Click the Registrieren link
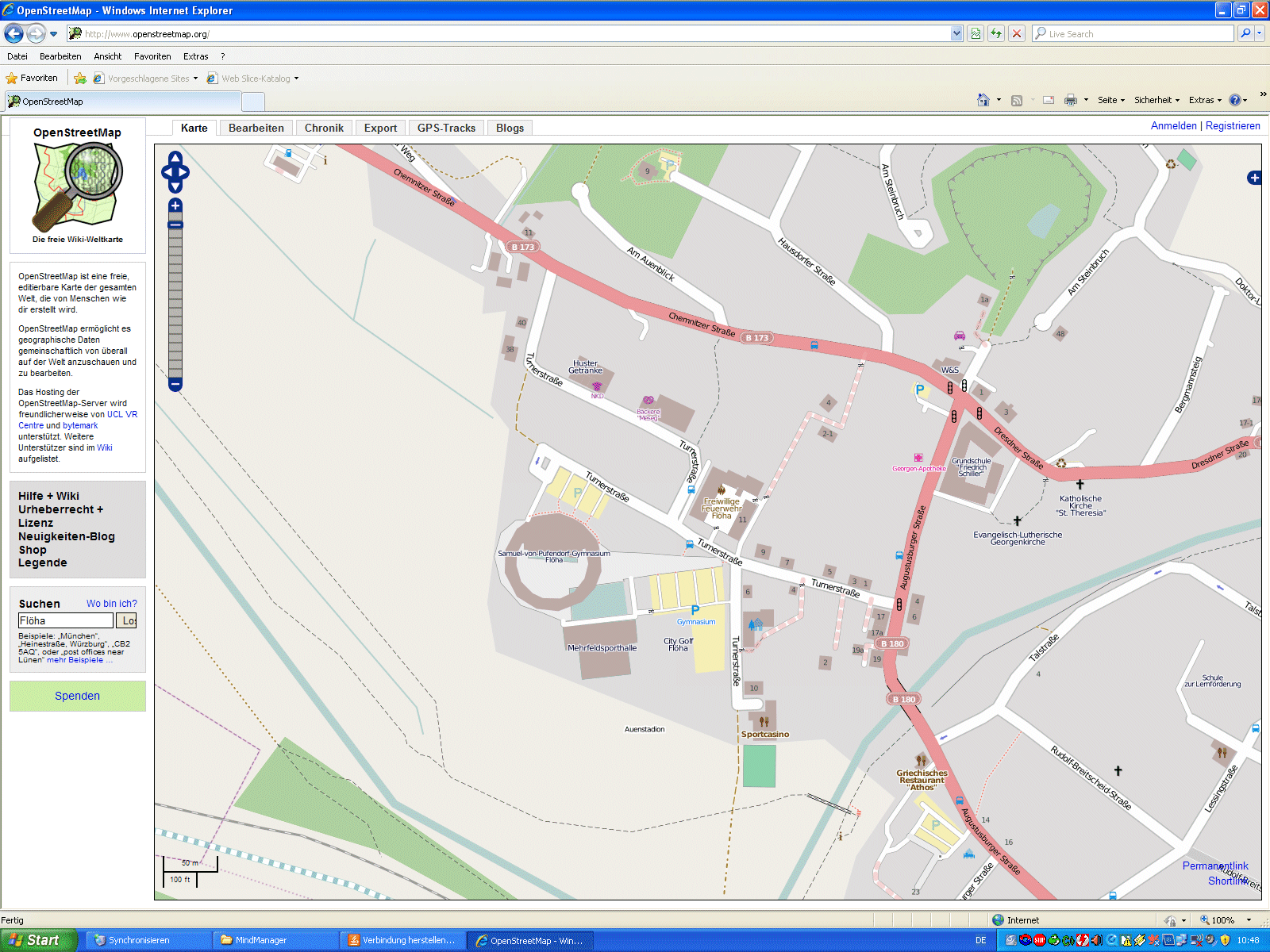 click(1233, 126)
